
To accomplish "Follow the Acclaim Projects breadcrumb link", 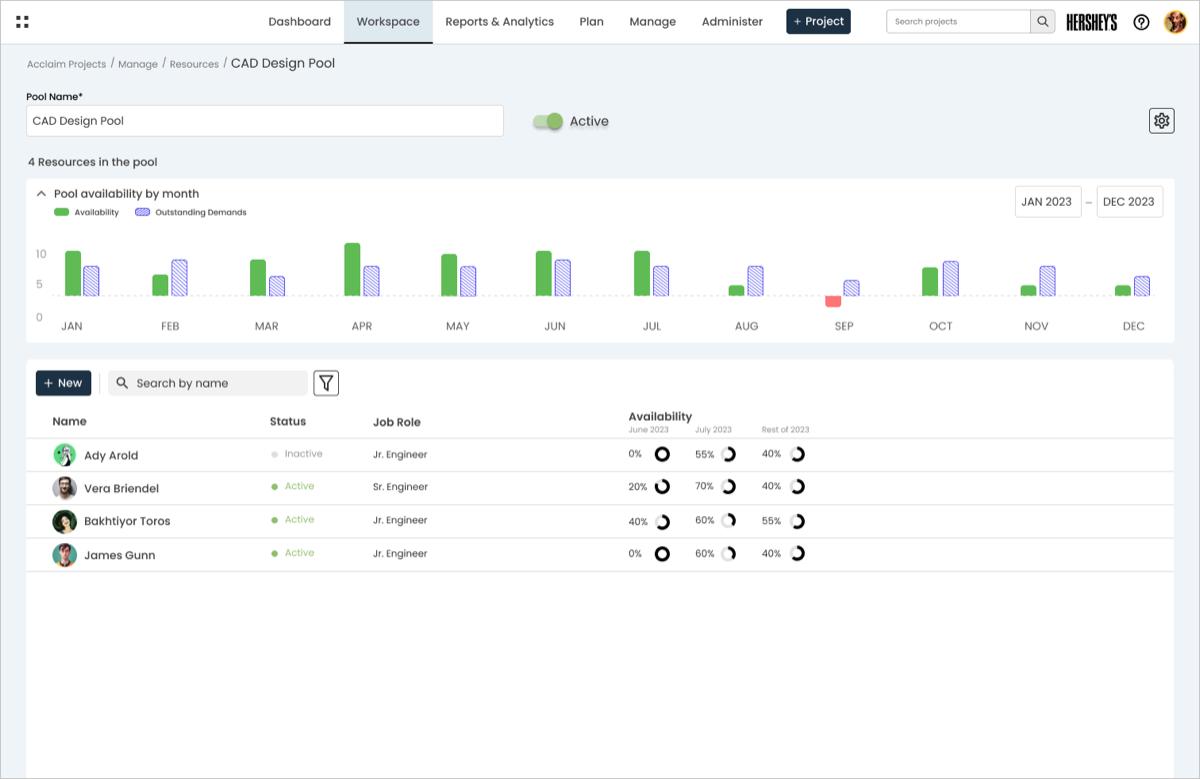I will tap(66, 64).
